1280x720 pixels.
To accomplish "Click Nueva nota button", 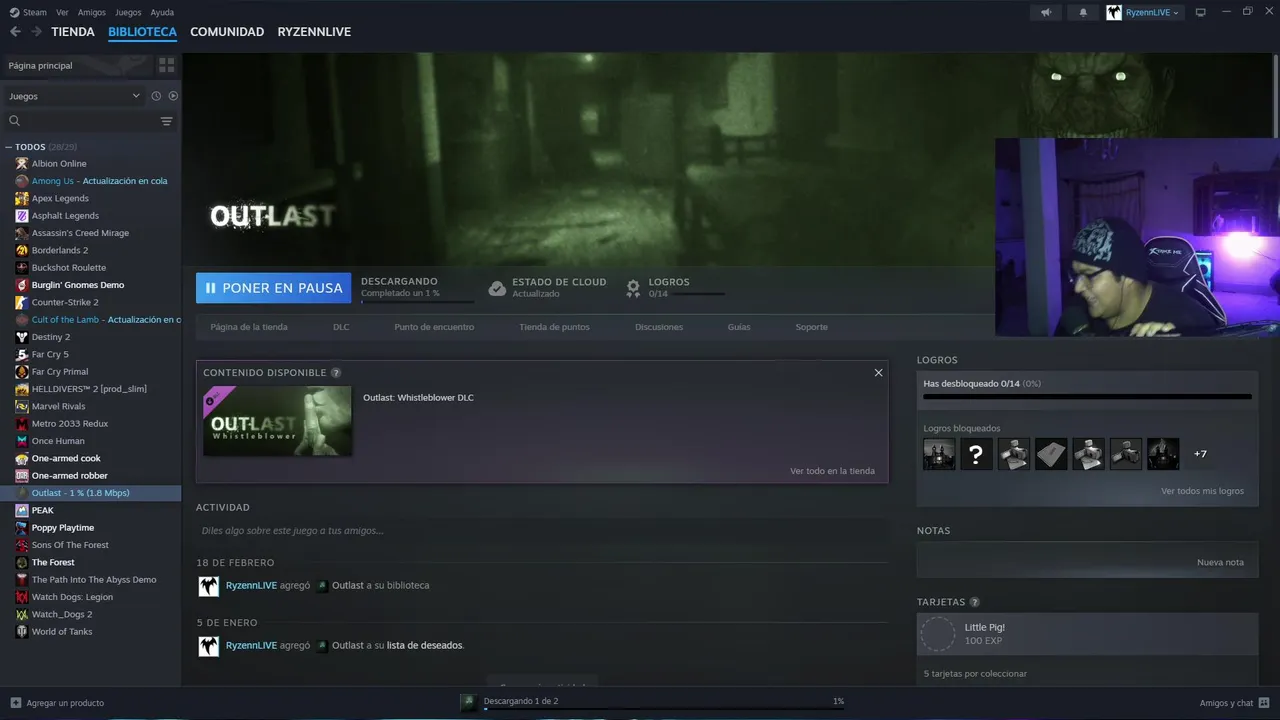I will [1220, 562].
